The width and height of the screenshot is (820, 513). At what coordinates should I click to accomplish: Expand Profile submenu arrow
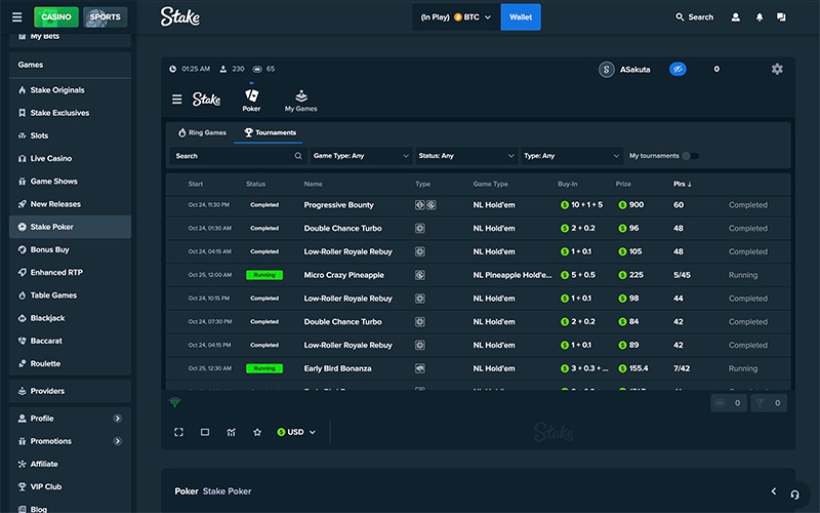[117, 418]
